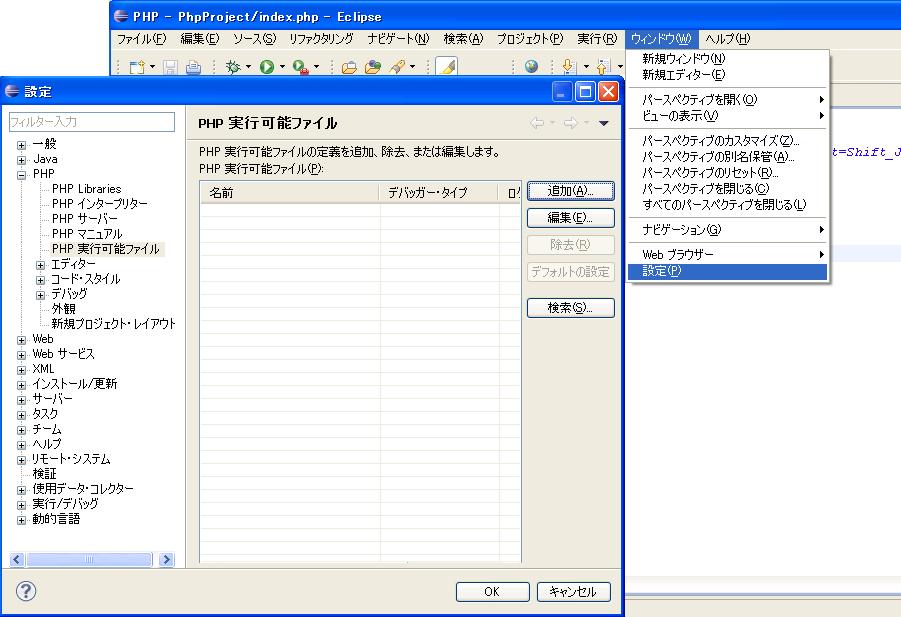The width and height of the screenshot is (901, 617).
Task: Collapse the PHP tree node
Action: pos(21,175)
